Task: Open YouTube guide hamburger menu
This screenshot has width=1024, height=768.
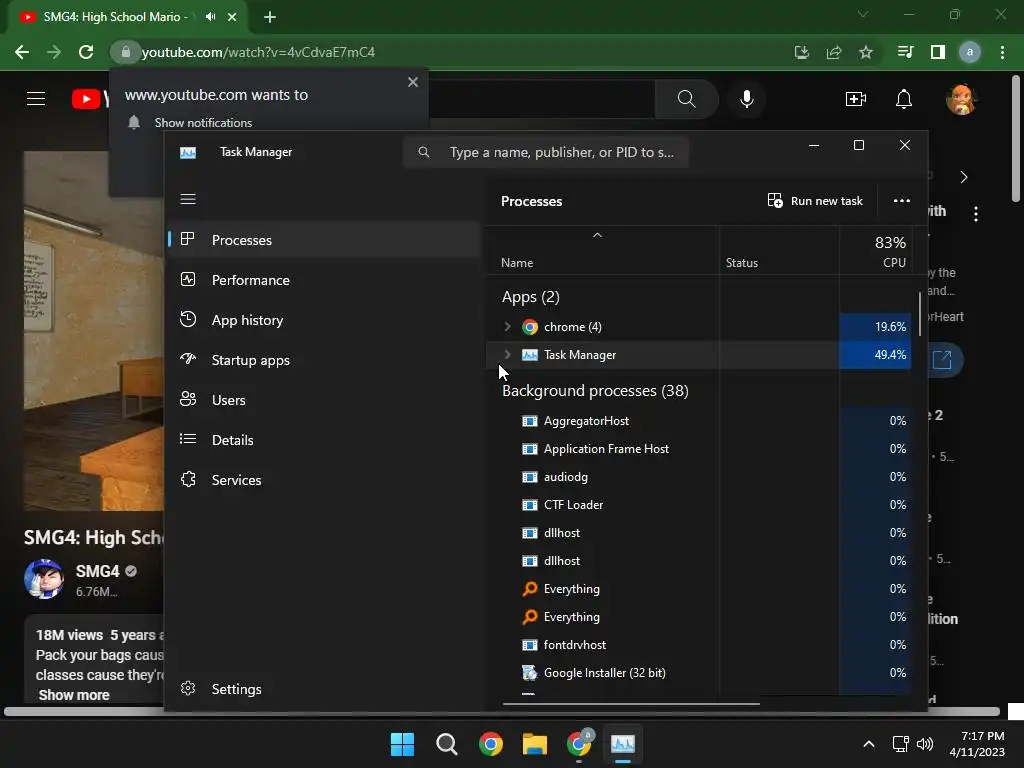Action: point(36,99)
